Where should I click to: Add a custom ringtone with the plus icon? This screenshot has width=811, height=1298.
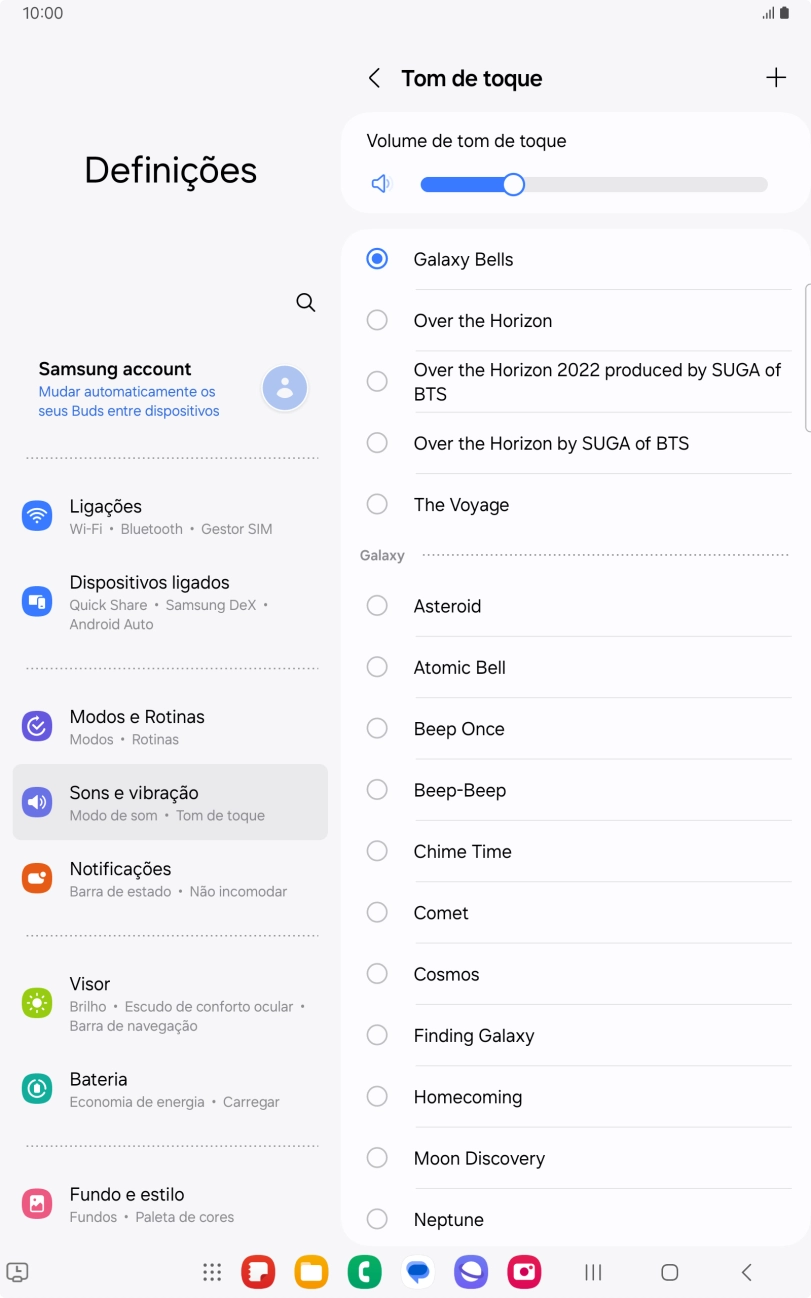coord(776,78)
